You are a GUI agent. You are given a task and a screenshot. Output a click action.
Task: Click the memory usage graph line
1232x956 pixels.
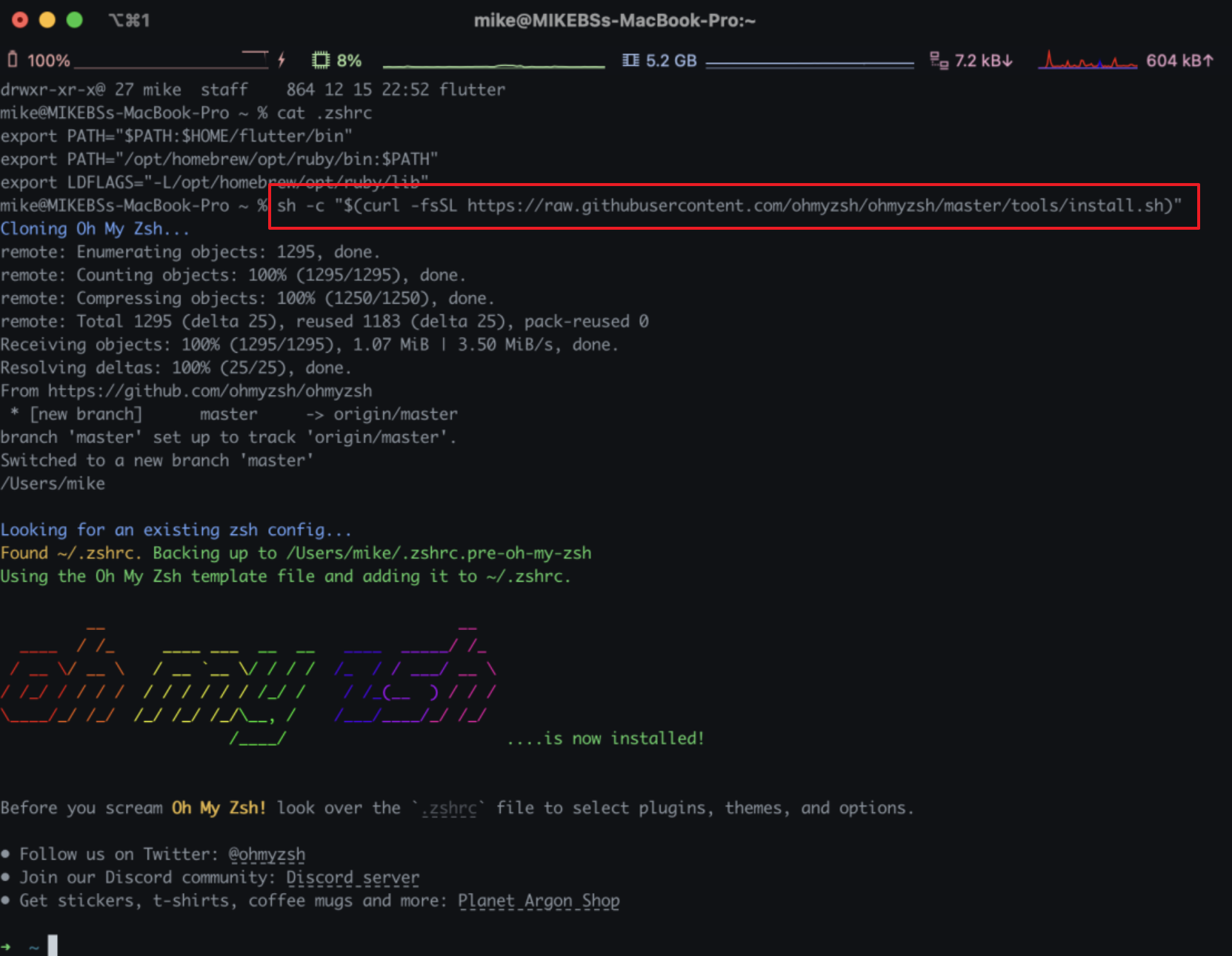810,65
